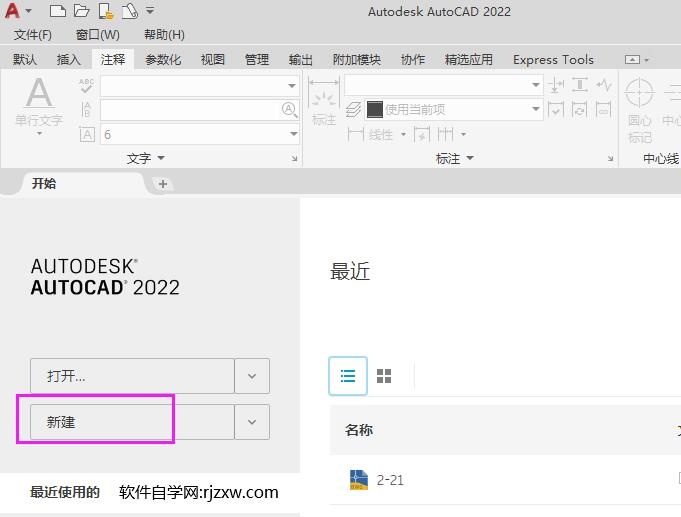
Task: Open the recent drawing 2-21
Action: [390, 480]
